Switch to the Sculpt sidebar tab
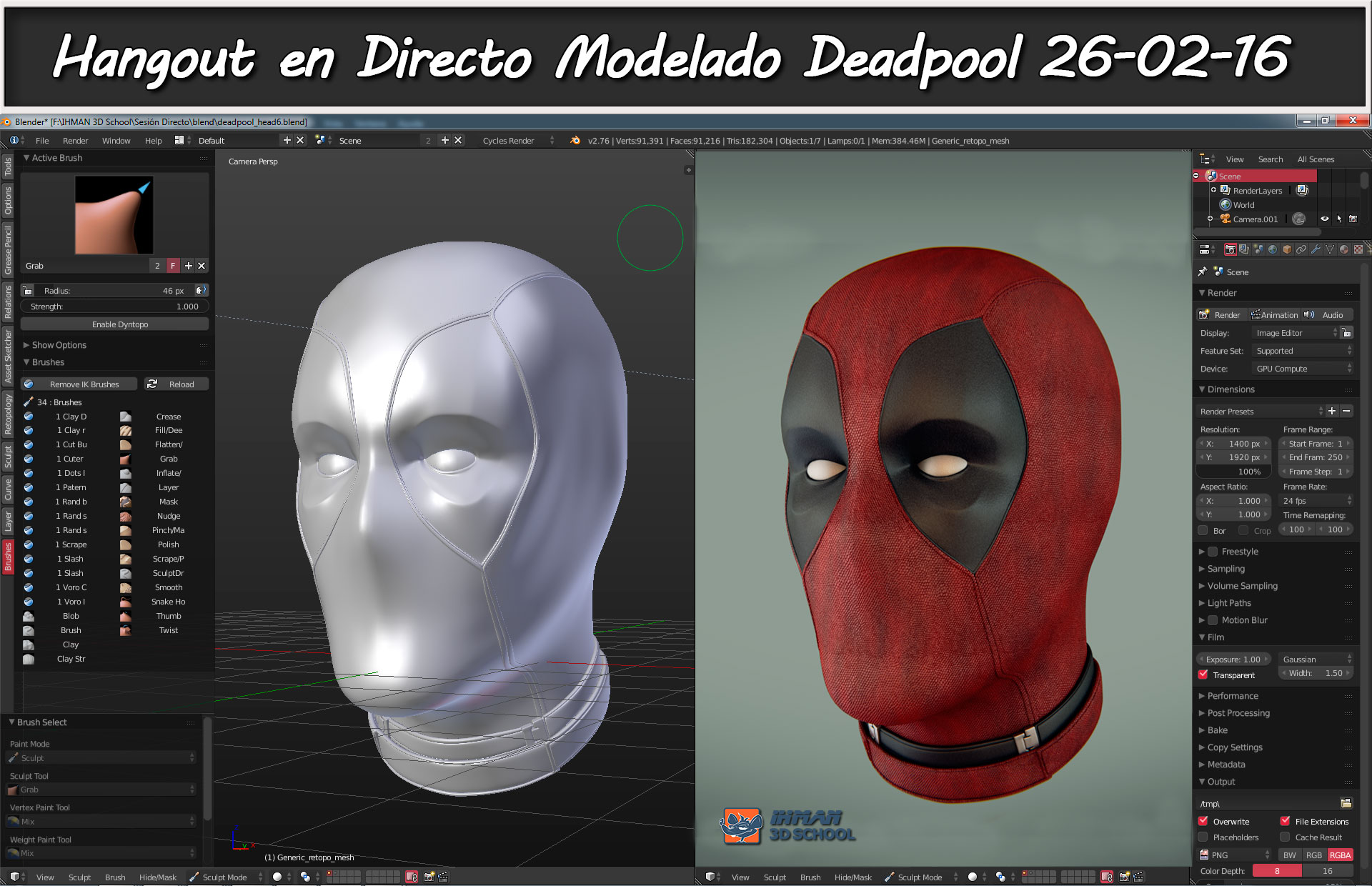Screen dimensions: 1372x886 pyautogui.click(x=8, y=454)
